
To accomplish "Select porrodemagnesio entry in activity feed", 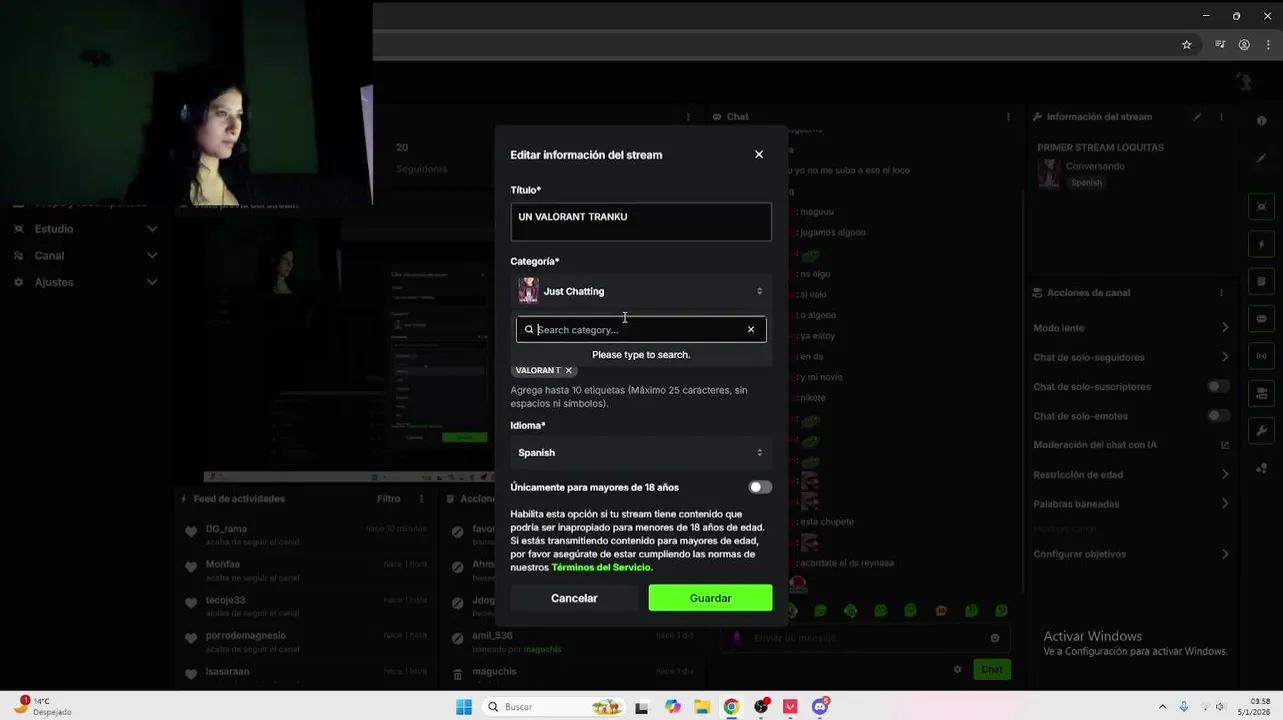I will tap(304, 641).
